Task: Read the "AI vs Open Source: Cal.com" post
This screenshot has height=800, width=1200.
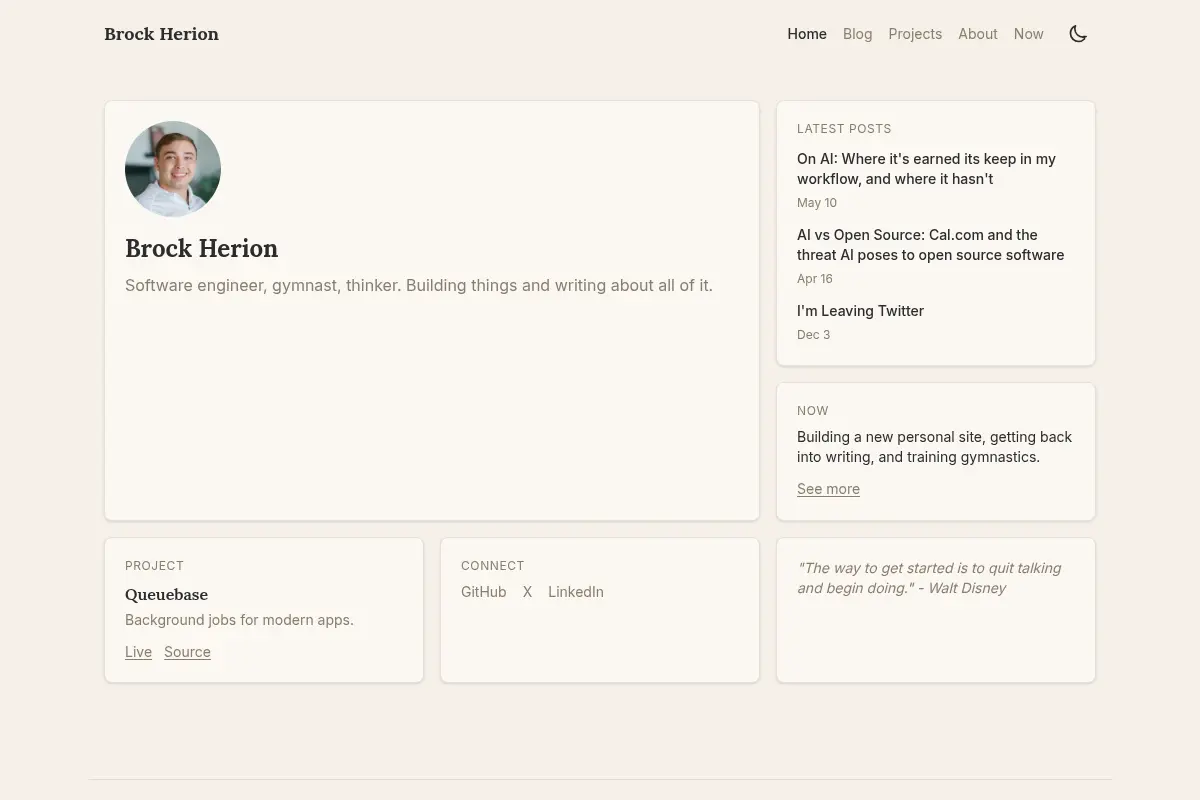Action: tap(930, 245)
